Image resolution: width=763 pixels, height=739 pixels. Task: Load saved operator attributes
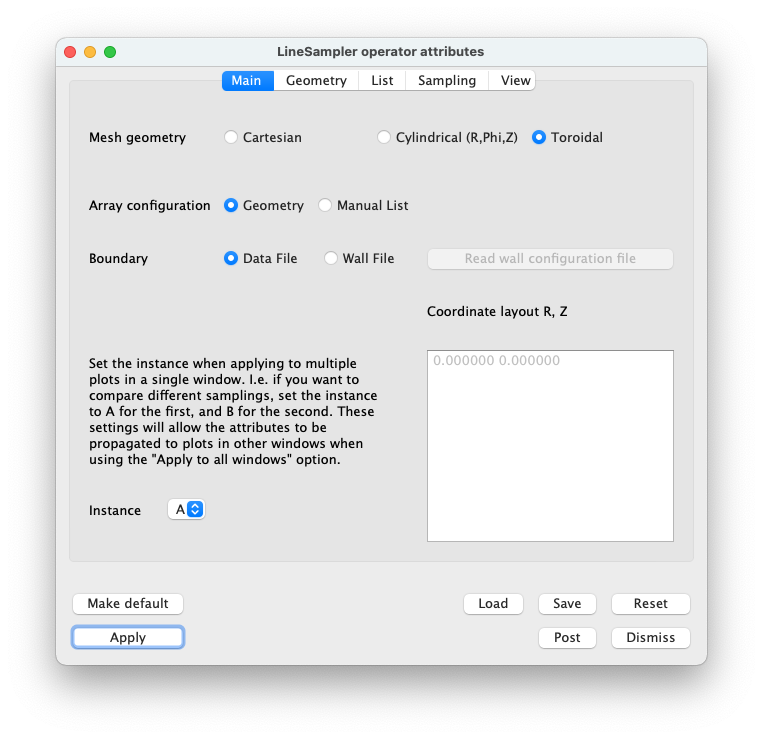[x=493, y=603]
